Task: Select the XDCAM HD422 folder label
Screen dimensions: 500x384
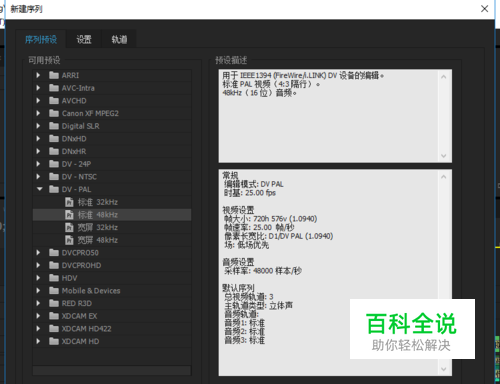Action: 86,329
